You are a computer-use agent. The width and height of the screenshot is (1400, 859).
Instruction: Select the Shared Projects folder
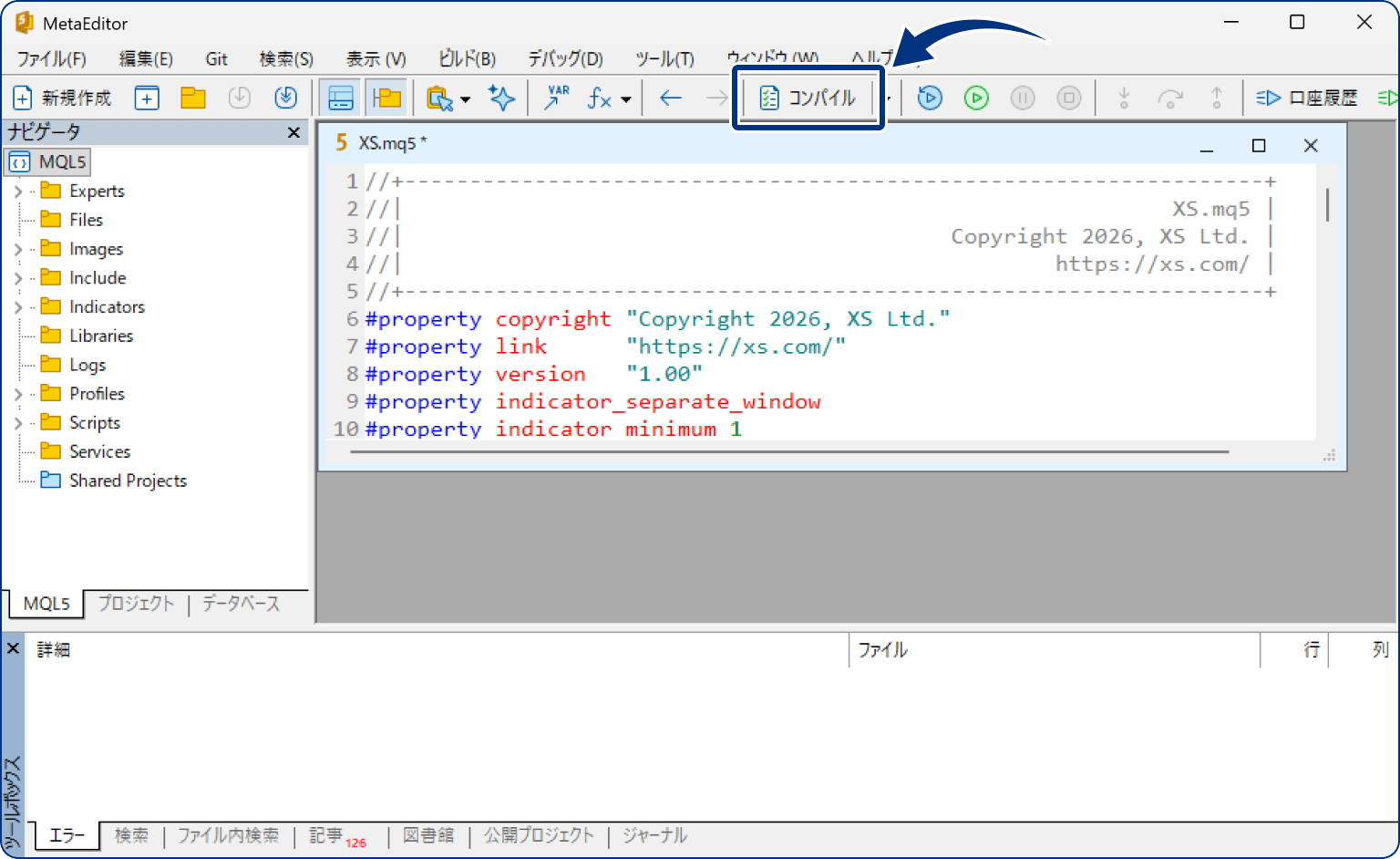128,481
